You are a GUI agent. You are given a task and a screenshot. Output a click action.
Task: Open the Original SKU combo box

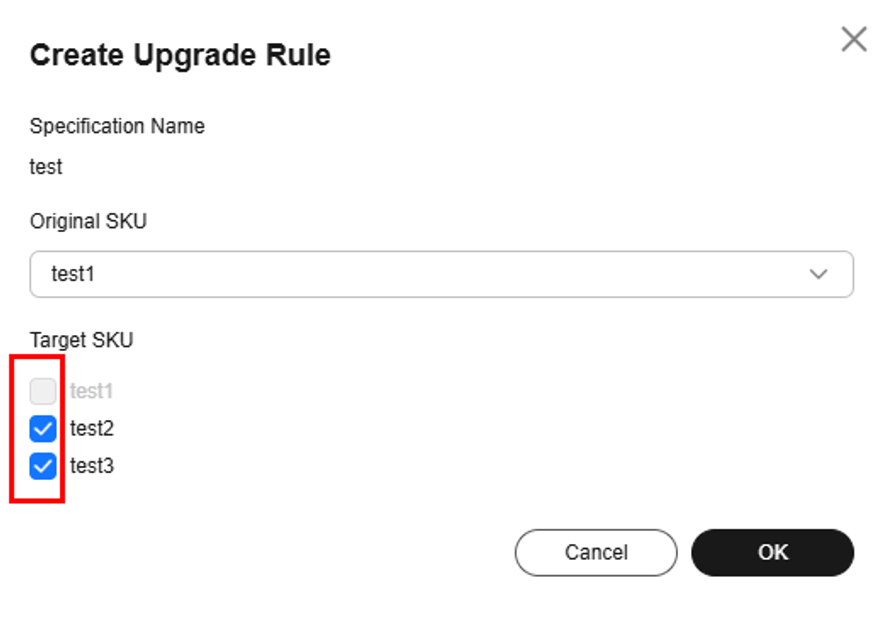(441, 274)
